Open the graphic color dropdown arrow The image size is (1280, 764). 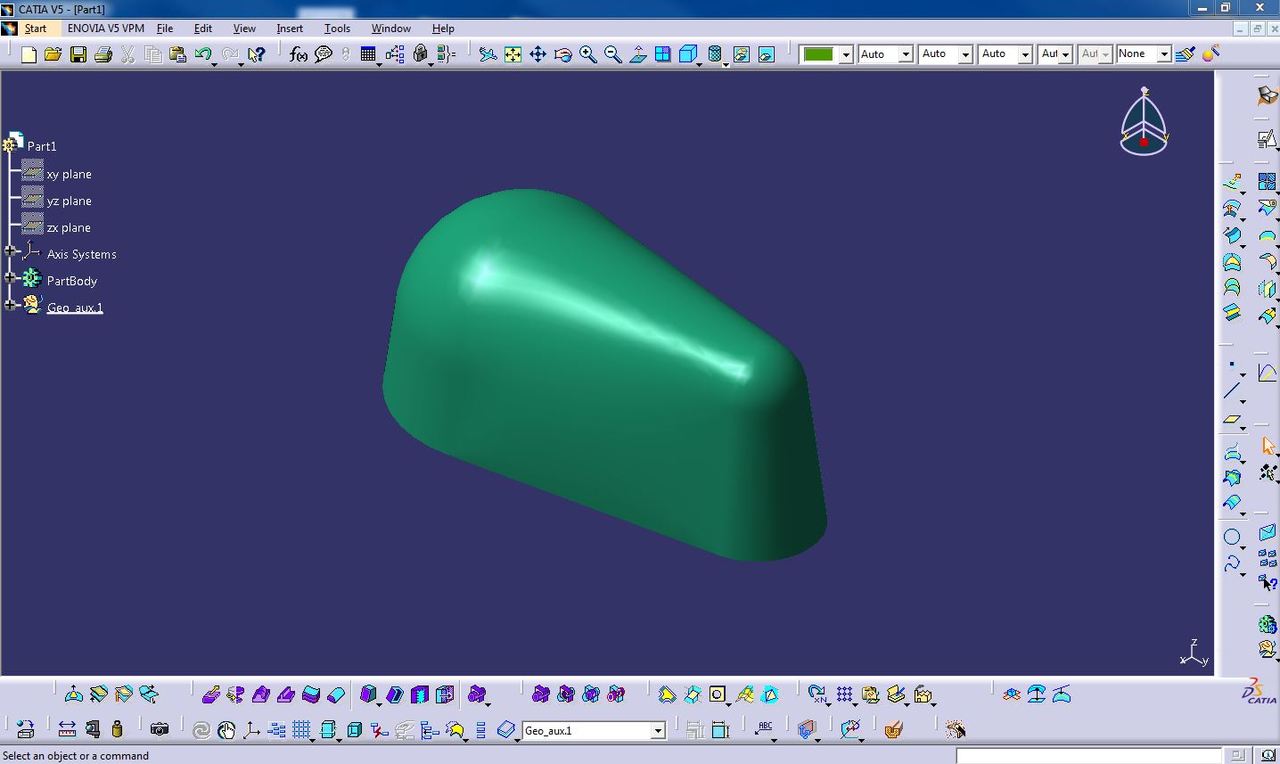point(846,54)
